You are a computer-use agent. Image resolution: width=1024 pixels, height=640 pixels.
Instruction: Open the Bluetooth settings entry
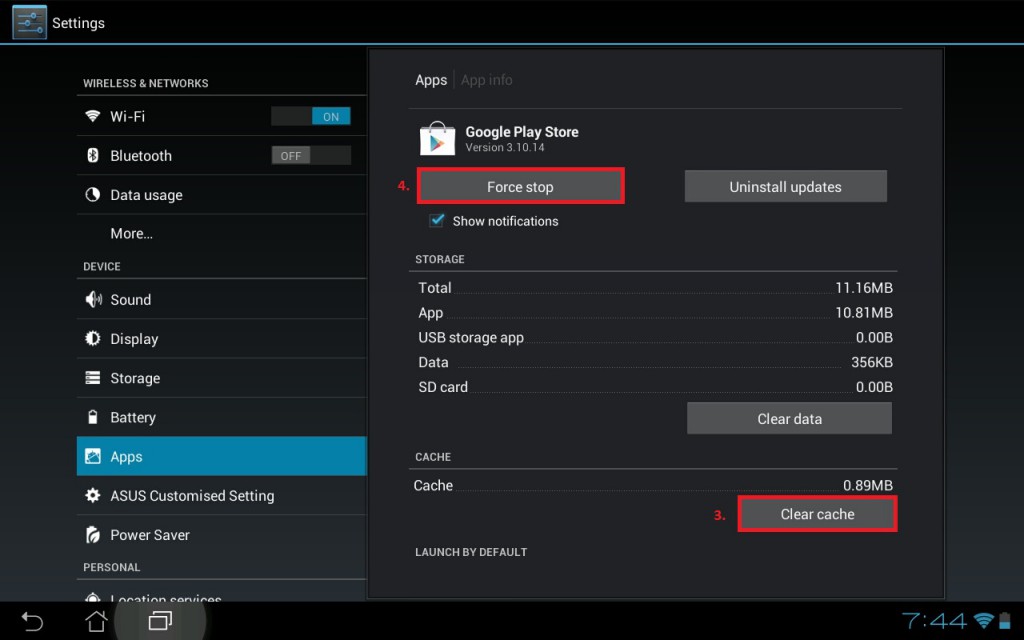click(221, 155)
